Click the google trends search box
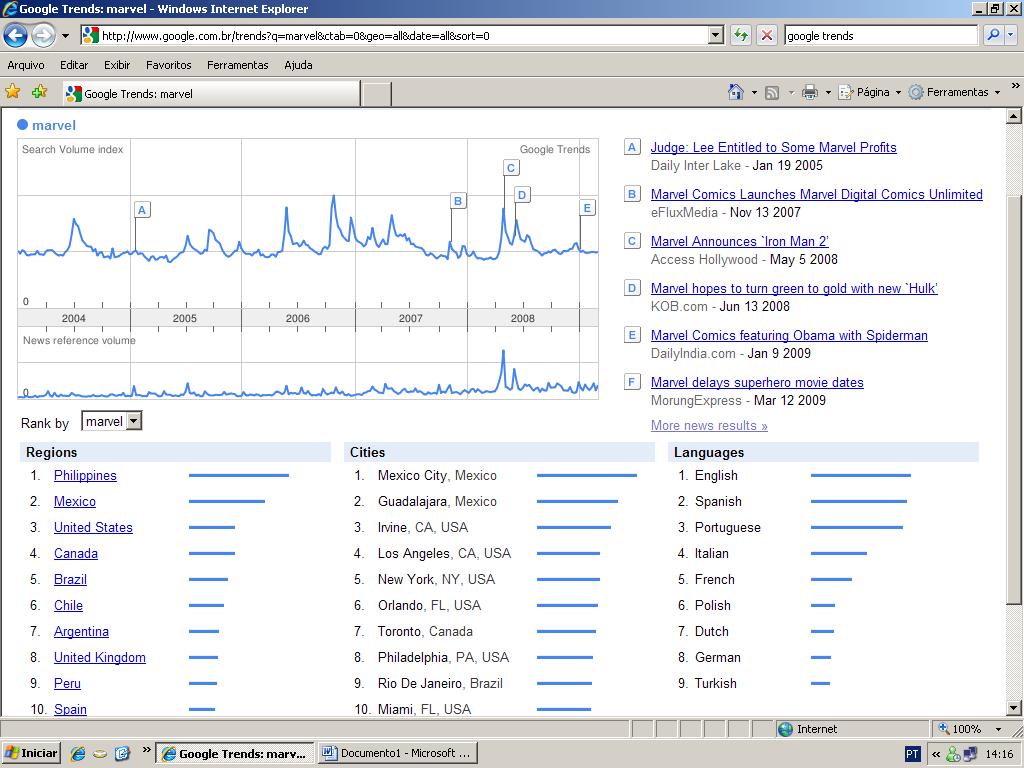The height and width of the screenshot is (768, 1024). [x=880, y=35]
